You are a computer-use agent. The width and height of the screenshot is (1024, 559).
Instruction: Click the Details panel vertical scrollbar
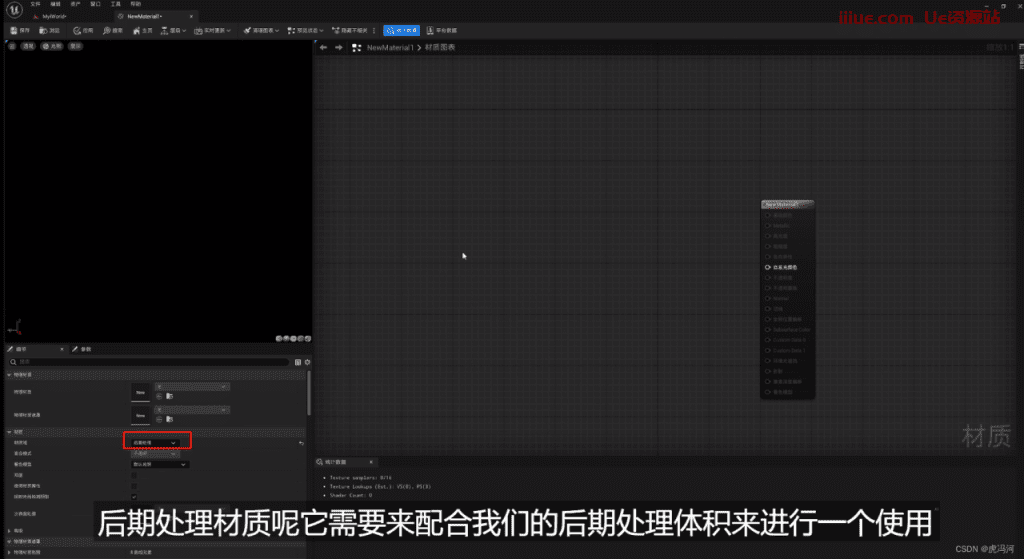(308, 393)
